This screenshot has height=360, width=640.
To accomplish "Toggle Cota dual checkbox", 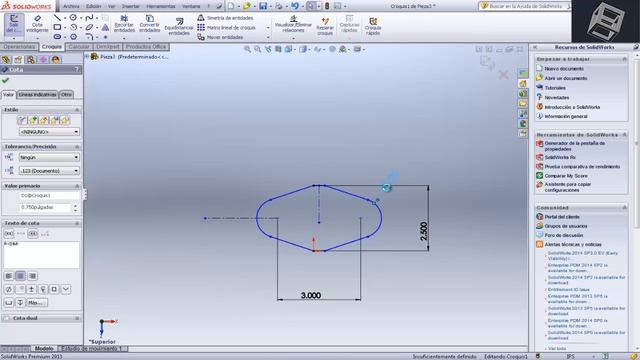I will click(7, 318).
